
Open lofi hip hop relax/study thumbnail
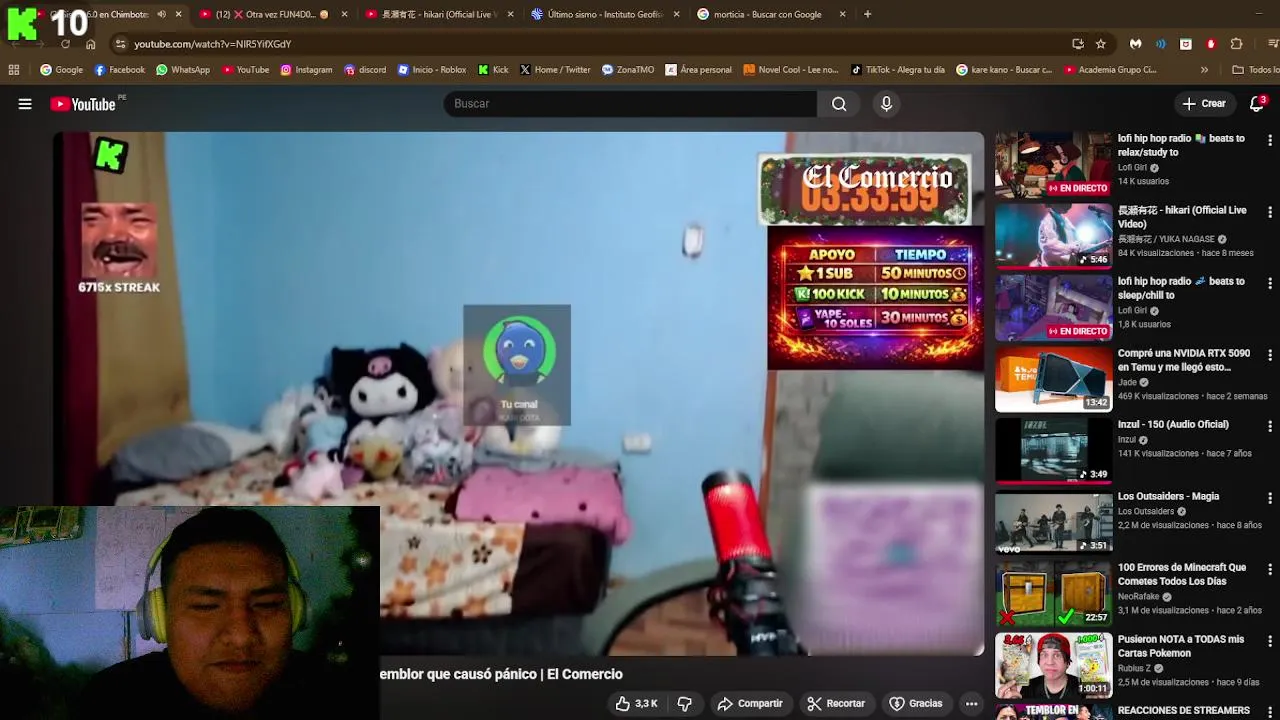coord(1053,166)
